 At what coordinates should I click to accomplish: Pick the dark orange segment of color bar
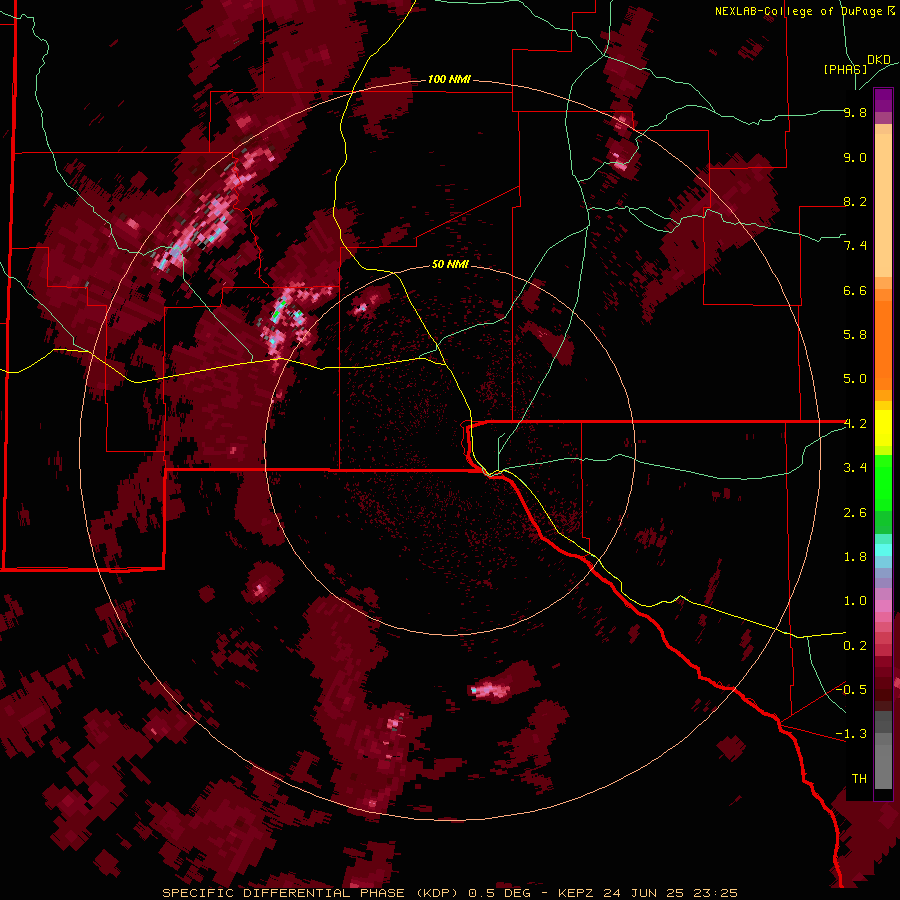(x=883, y=346)
